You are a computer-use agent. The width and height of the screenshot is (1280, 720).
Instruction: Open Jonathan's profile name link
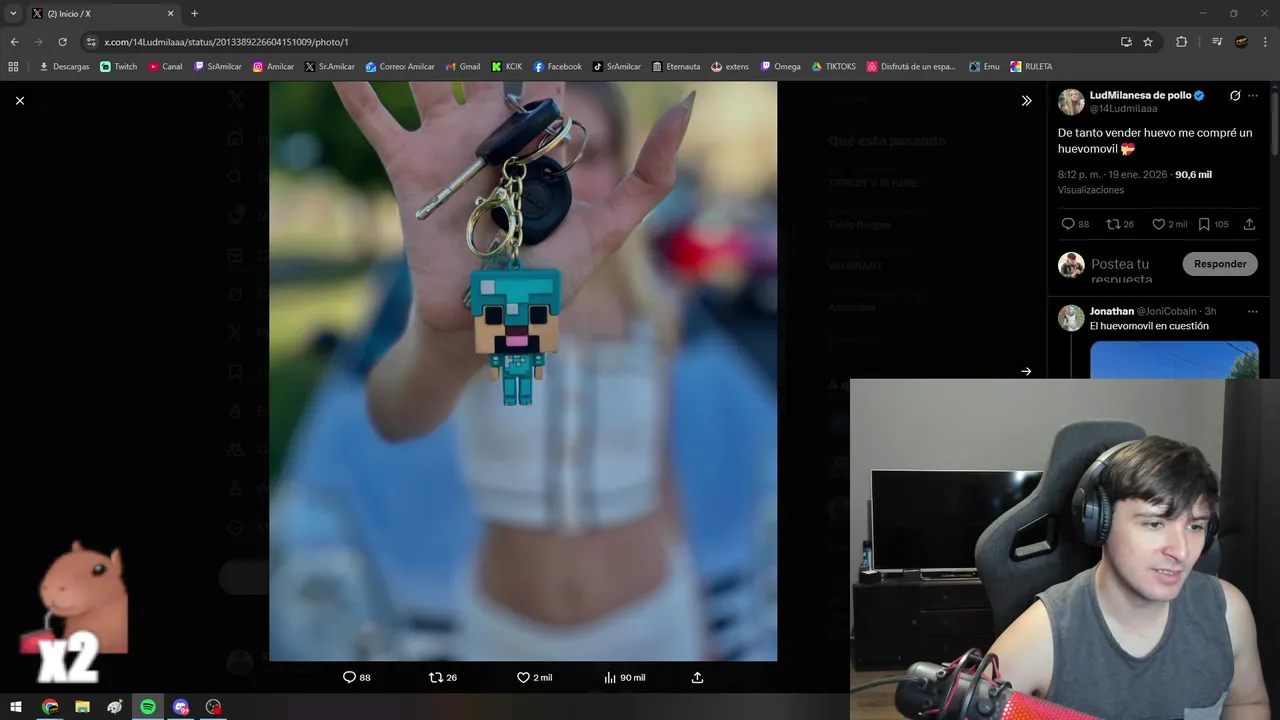point(1112,311)
